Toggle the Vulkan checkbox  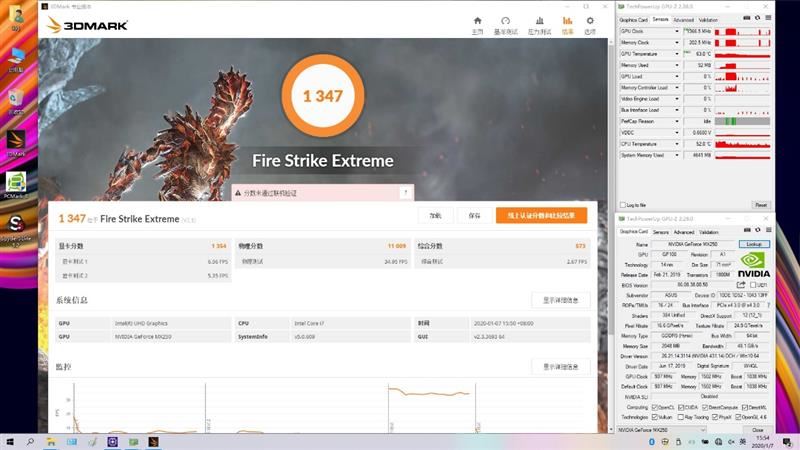[x=655, y=417]
